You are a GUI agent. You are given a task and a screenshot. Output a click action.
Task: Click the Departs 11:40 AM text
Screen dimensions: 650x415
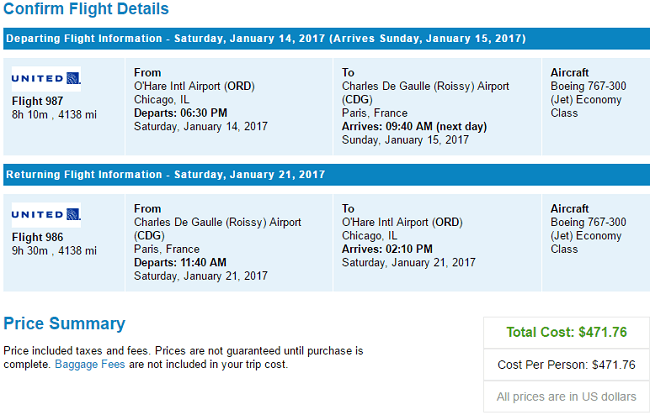180,262
